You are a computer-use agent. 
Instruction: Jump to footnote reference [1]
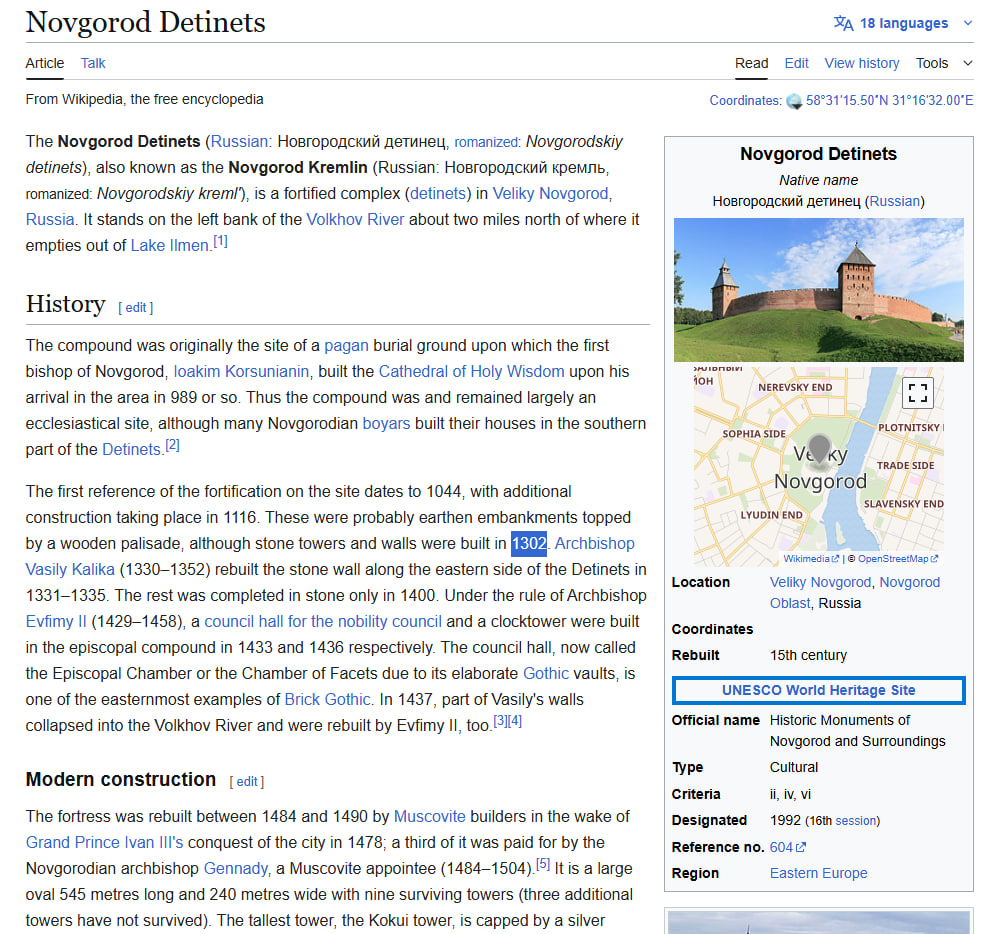pyautogui.click(x=220, y=242)
